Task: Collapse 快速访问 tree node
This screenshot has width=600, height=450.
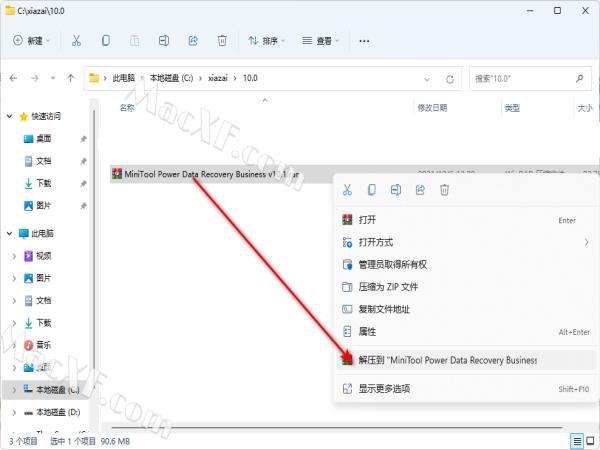Action: click(x=10, y=116)
